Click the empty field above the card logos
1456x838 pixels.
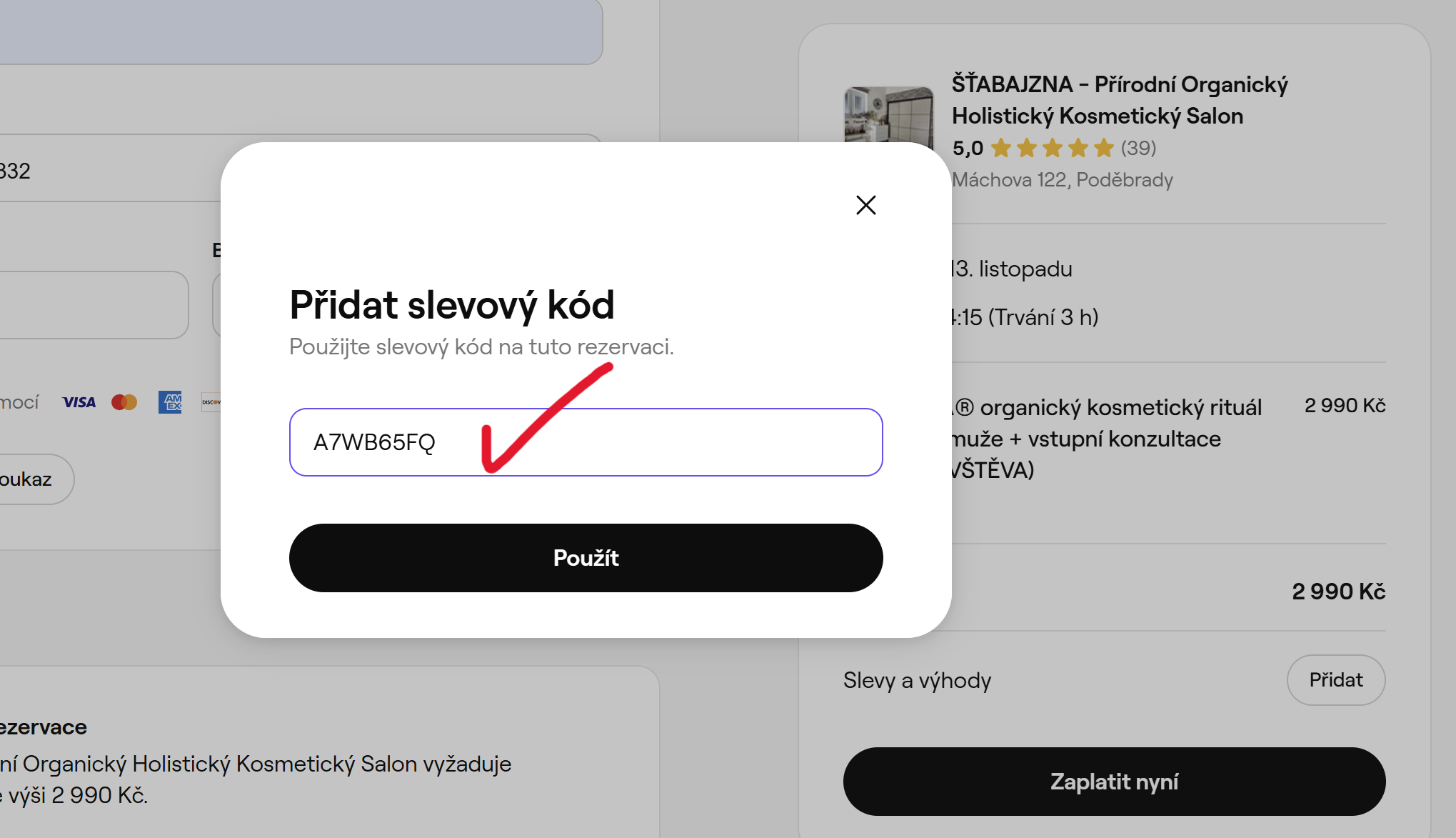point(94,305)
